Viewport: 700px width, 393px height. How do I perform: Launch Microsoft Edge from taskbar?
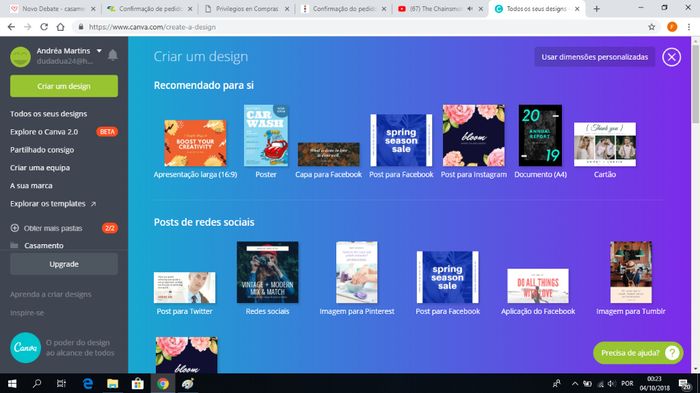point(88,383)
